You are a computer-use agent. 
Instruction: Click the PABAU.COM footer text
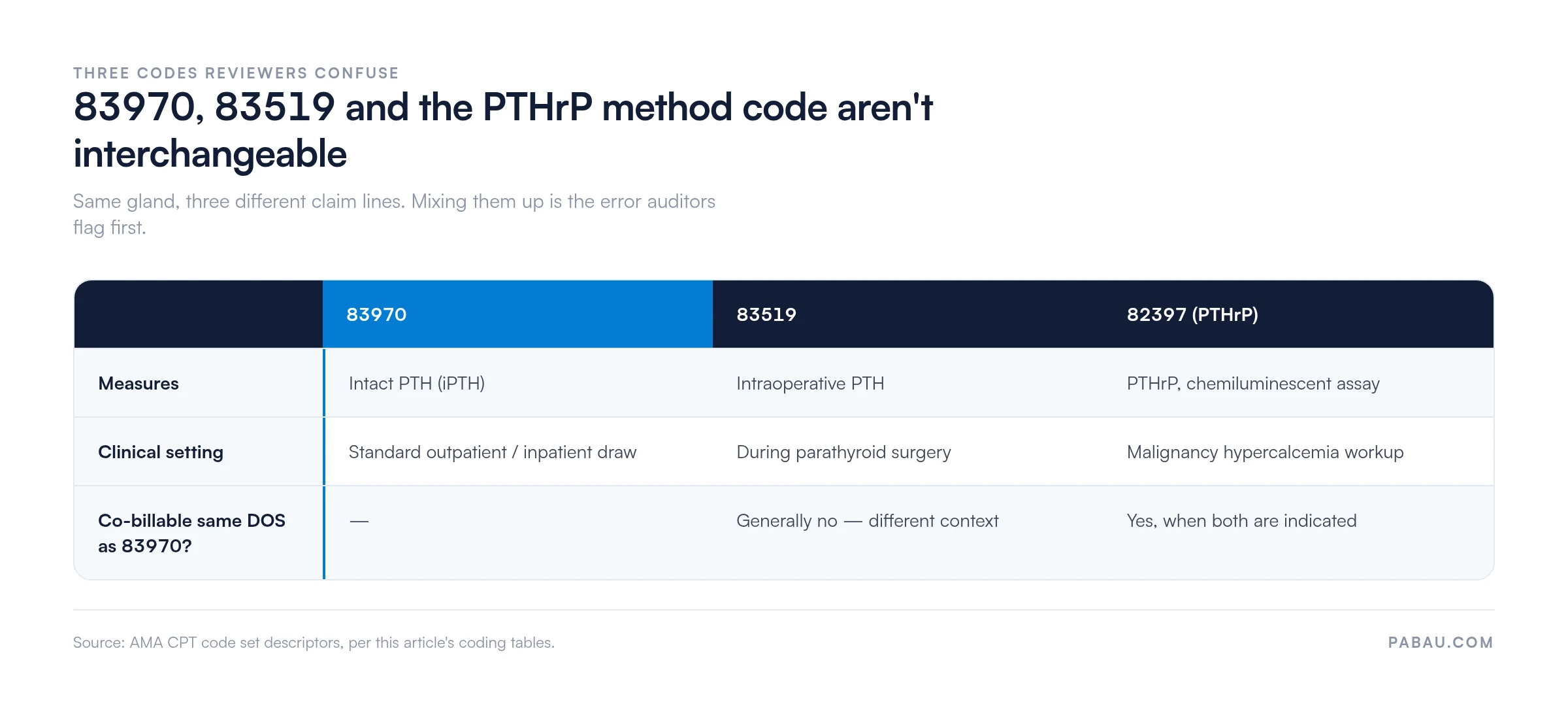(1441, 643)
